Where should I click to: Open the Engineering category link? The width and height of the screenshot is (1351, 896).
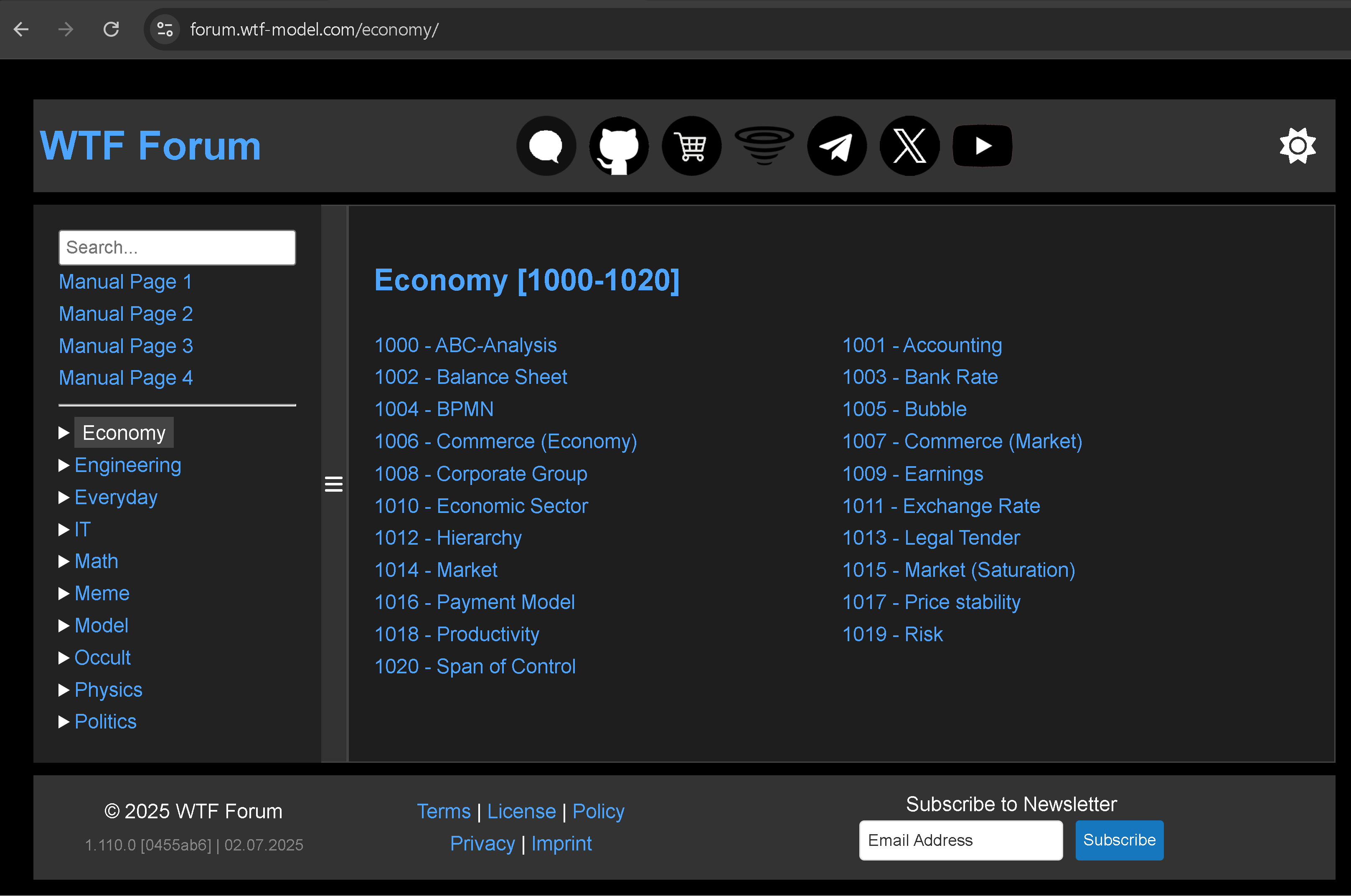128,465
